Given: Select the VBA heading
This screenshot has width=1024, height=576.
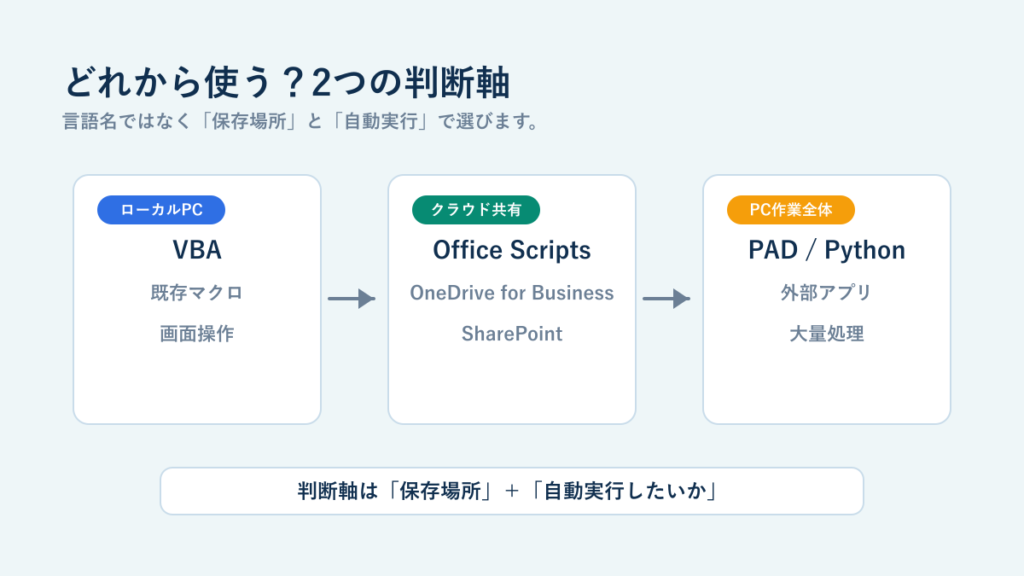Looking at the screenshot, I should point(197,250).
